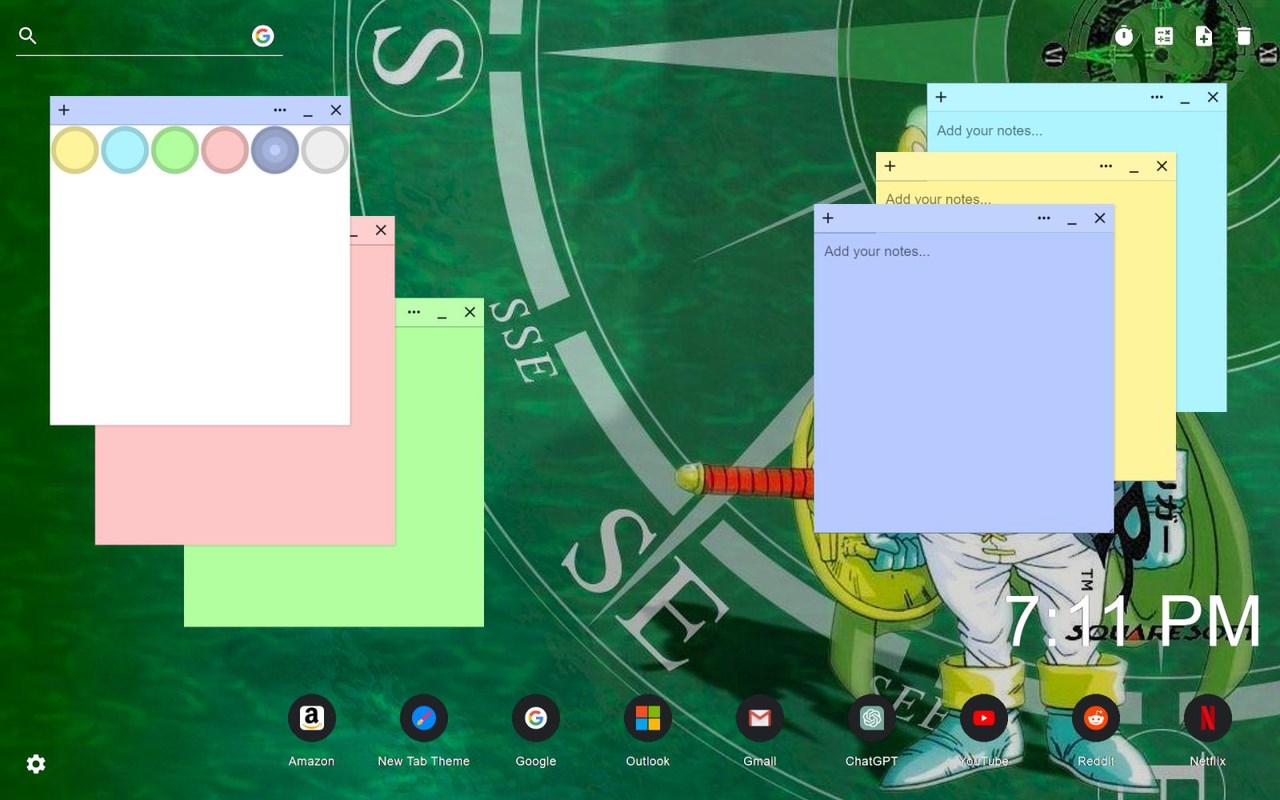Image resolution: width=1280 pixels, height=800 pixels.
Task: Pick the green color swatch
Action: click(x=175, y=150)
